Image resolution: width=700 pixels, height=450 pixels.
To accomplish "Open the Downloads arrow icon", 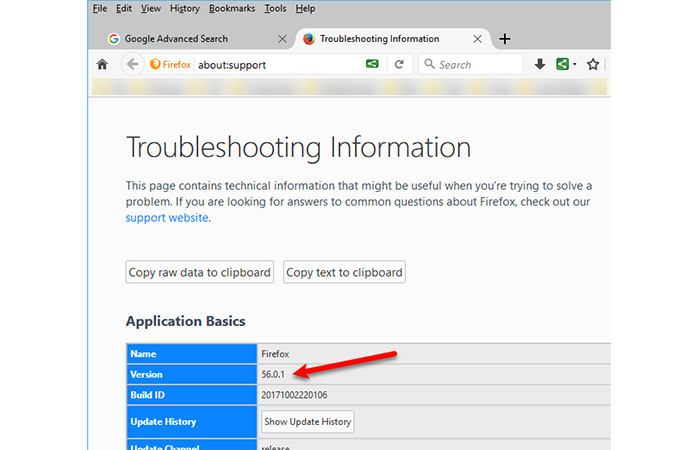I will (540, 64).
